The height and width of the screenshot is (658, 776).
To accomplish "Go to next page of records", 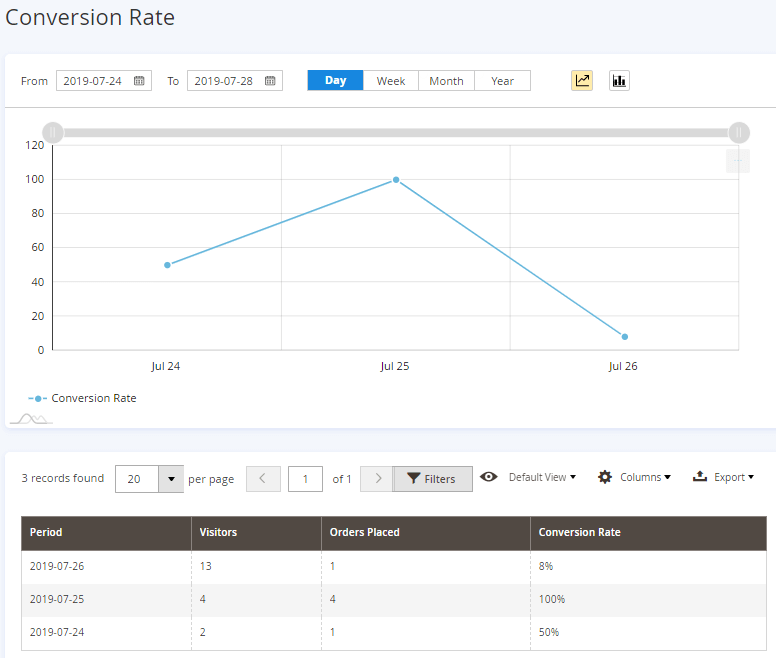I will (x=377, y=479).
